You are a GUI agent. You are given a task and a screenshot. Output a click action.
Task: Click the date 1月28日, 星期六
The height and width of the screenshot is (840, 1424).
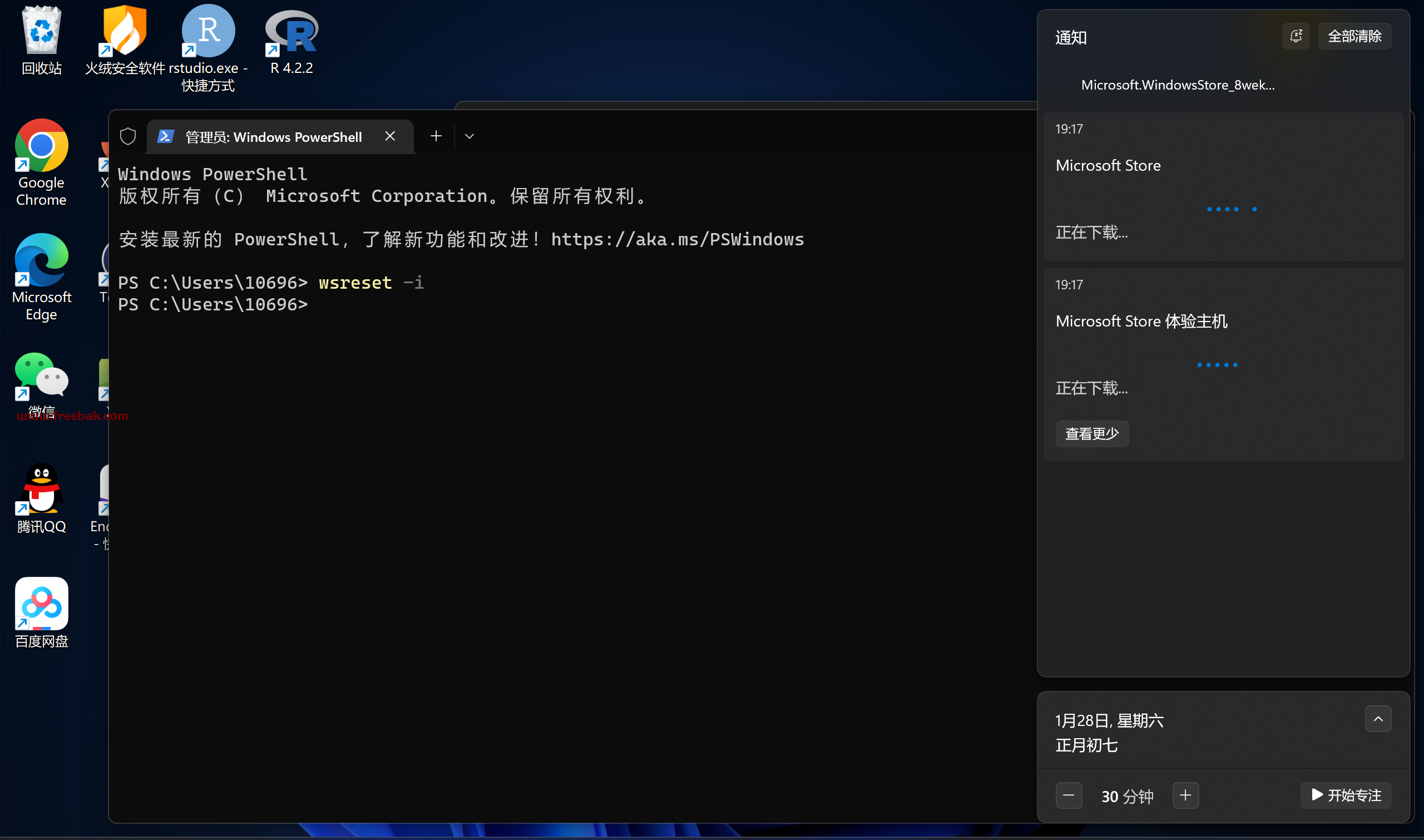[x=1109, y=720]
